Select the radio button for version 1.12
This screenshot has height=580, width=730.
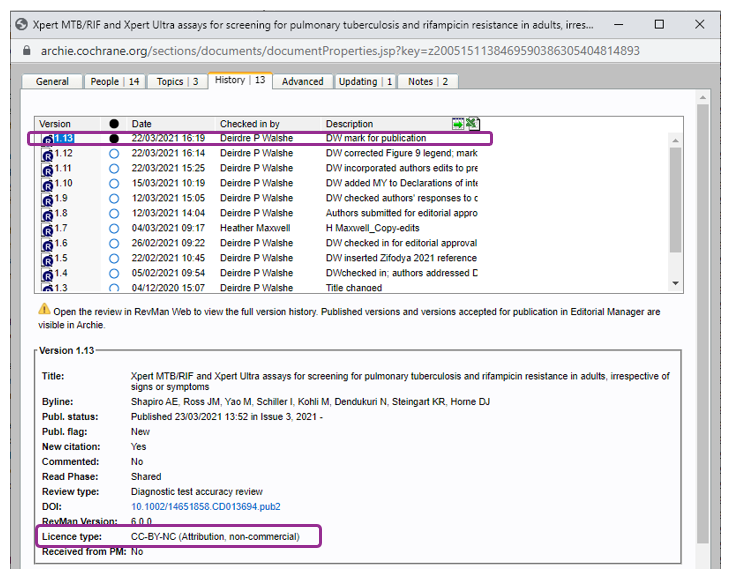[114, 154]
